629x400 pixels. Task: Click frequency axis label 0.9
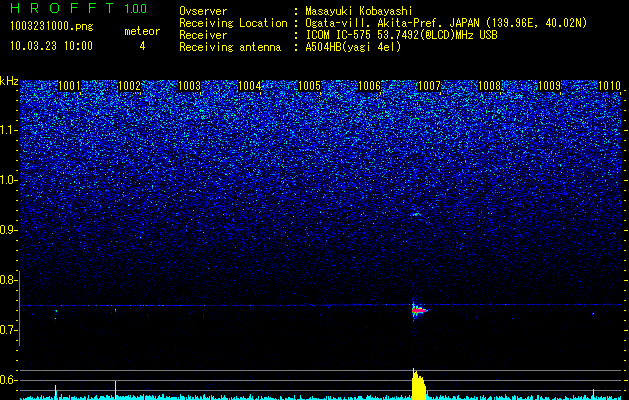pos(9,230)
